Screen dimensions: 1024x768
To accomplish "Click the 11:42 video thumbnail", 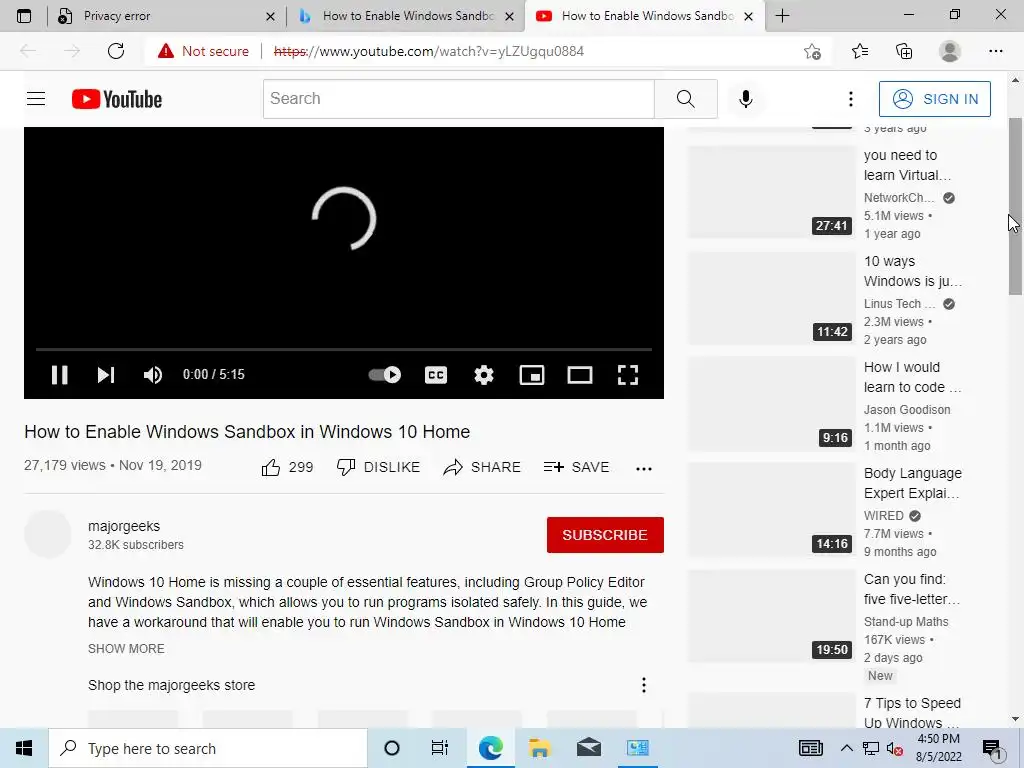I will tap(771, 298).
